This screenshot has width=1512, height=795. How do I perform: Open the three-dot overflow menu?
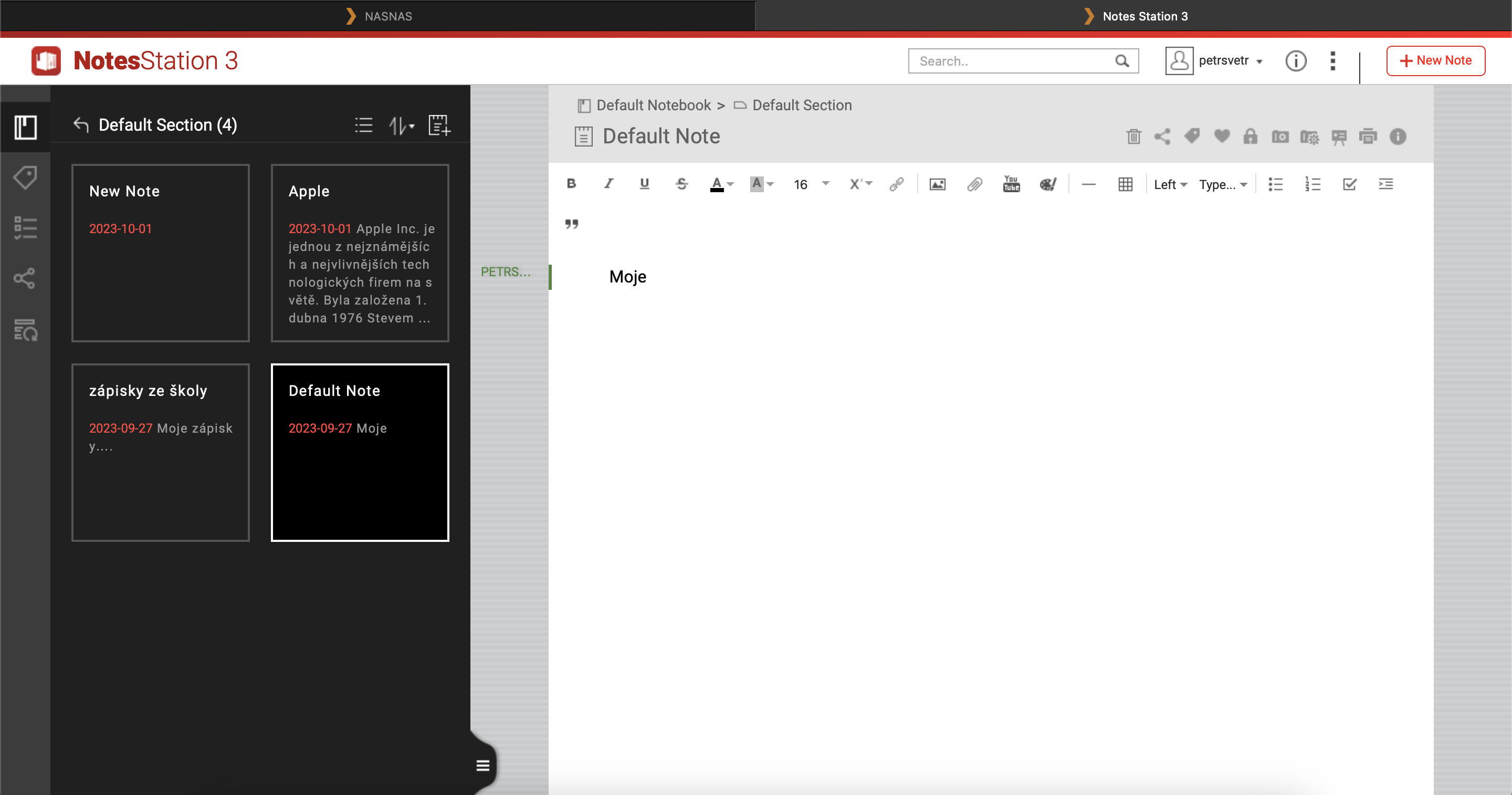coord(1332,60)
